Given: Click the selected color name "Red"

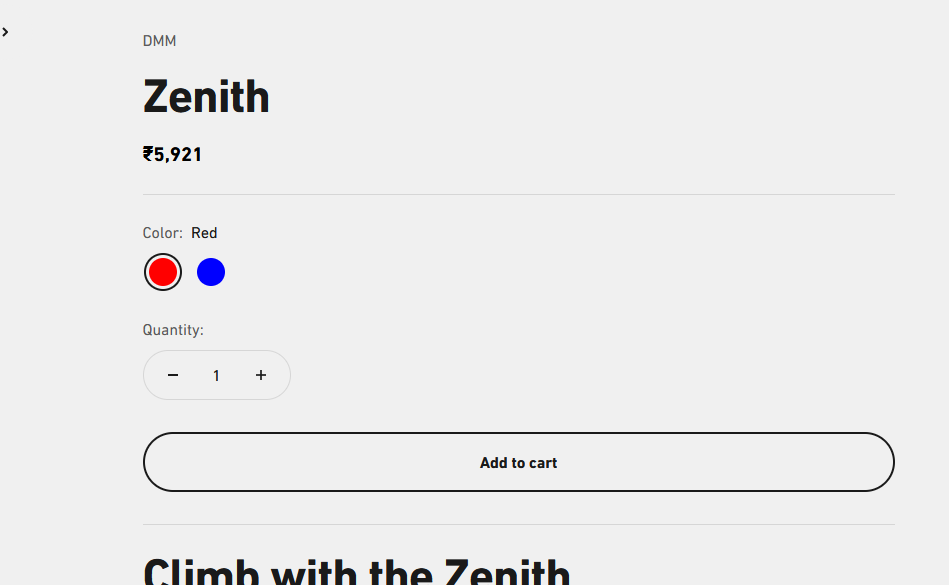Looking at the screenshot, I should tap(204, 233).
